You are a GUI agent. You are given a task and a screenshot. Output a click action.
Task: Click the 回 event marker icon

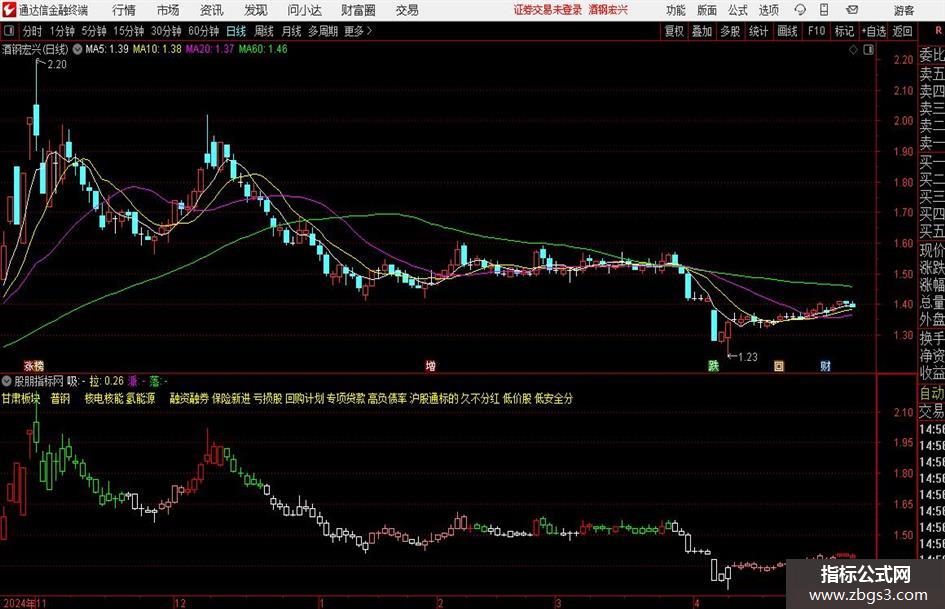(x=779, y=365)
